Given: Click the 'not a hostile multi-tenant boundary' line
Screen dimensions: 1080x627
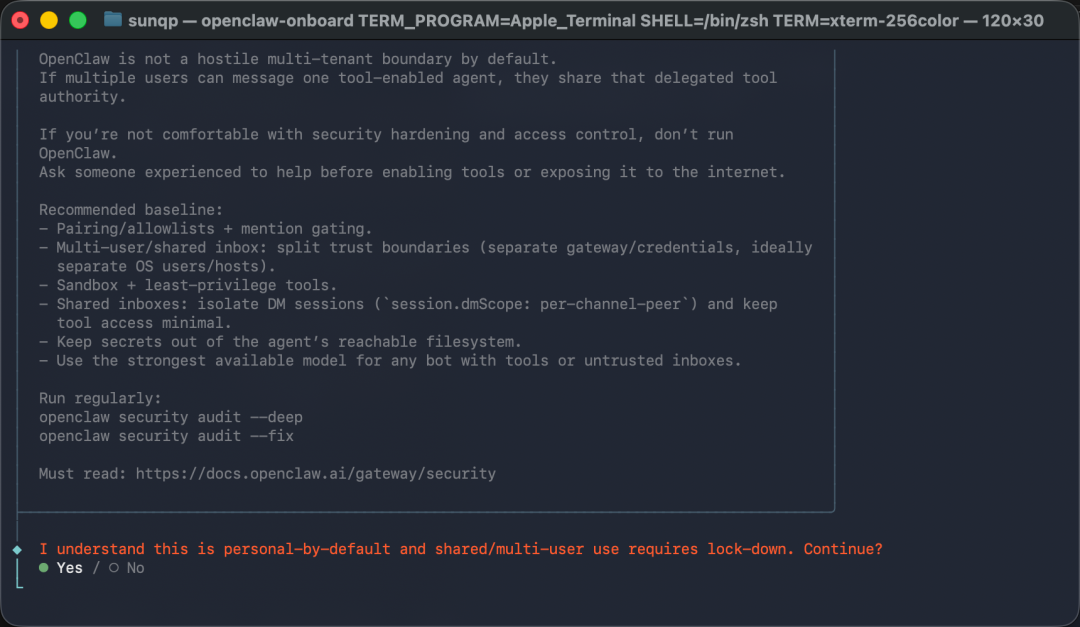Looking at the screenshot, I should click(x=298, y=59).
